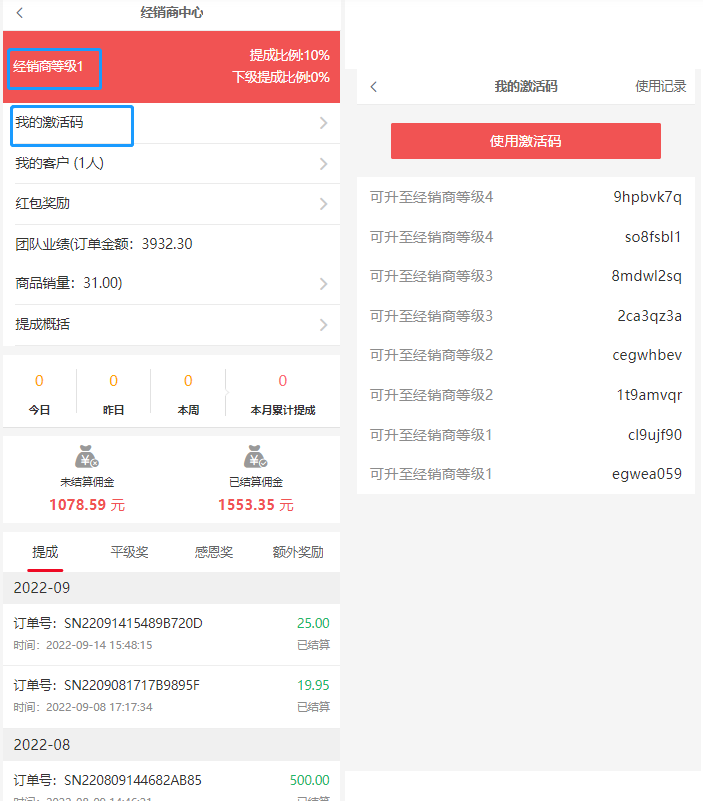This screenshot has height=801, width=703.
Task: Switch to the 平级奖 tab
Action: tap(129, 552)
